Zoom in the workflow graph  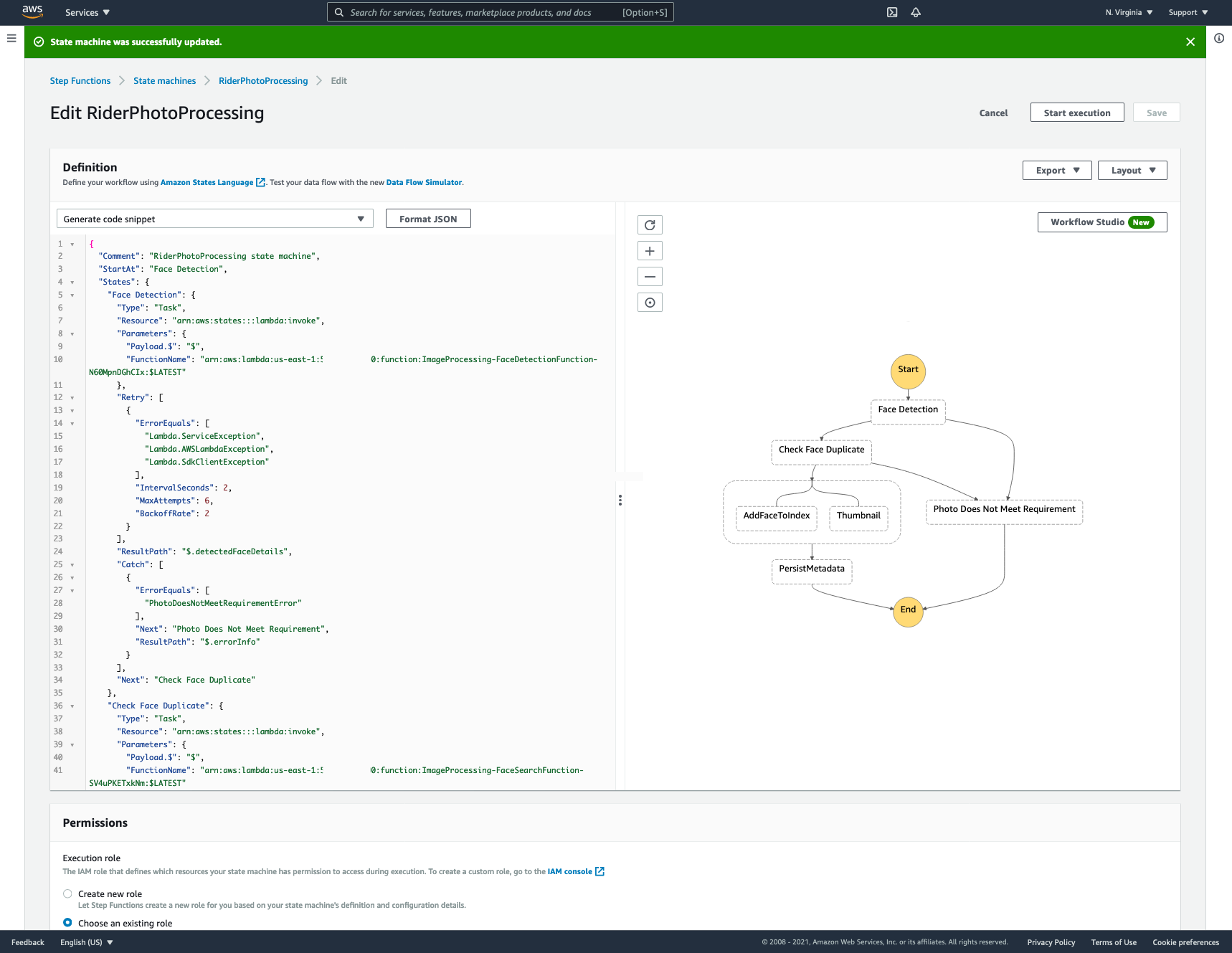(x=650, y=251)
